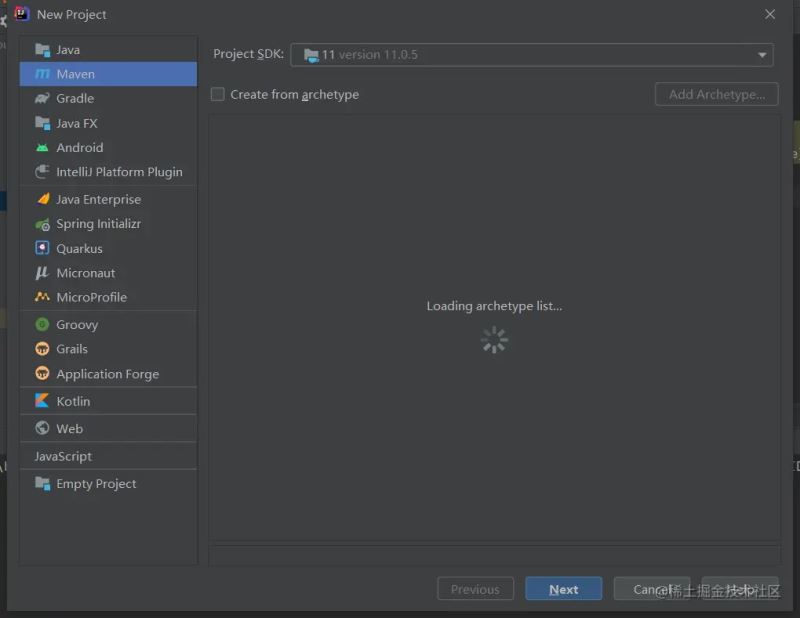Click the Java FX folder icon
The width and height of the screenshot is (800, 618).
(42, 123)
